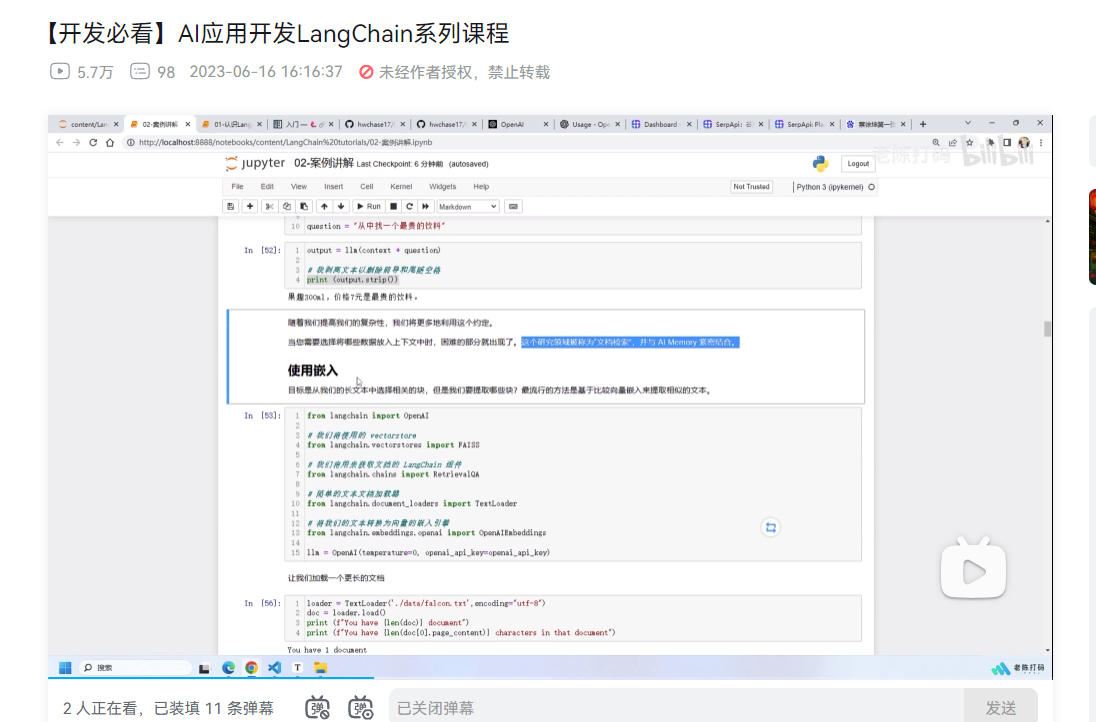Open File Explorer from the taskbar
Viewport: 1096px width, 722px height.
click(320, 668)
